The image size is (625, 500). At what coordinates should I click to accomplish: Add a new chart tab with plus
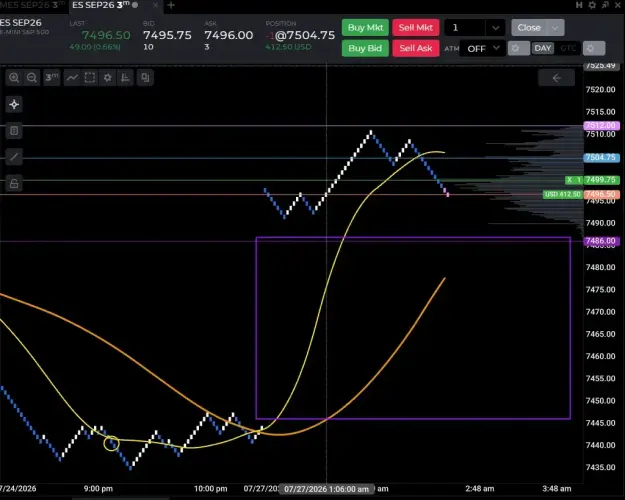[171, 5]
